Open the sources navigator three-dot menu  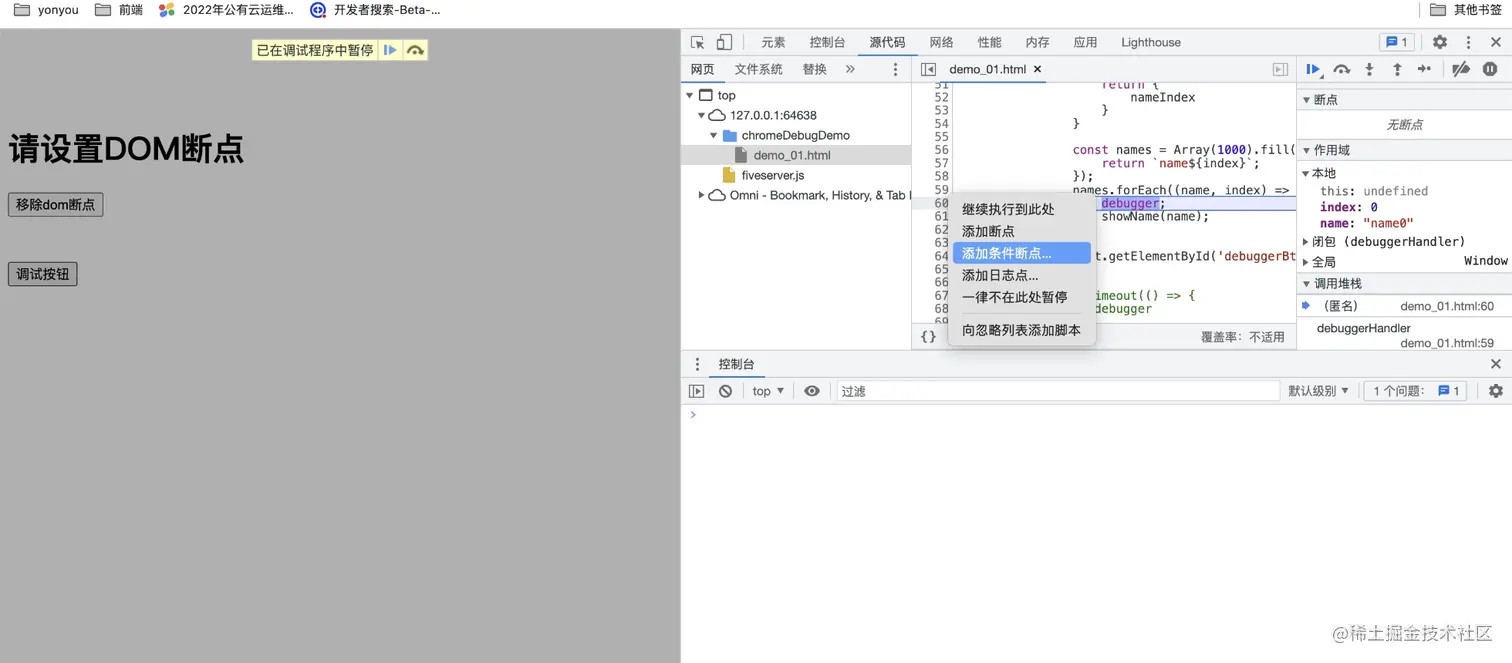pos(895,69)
